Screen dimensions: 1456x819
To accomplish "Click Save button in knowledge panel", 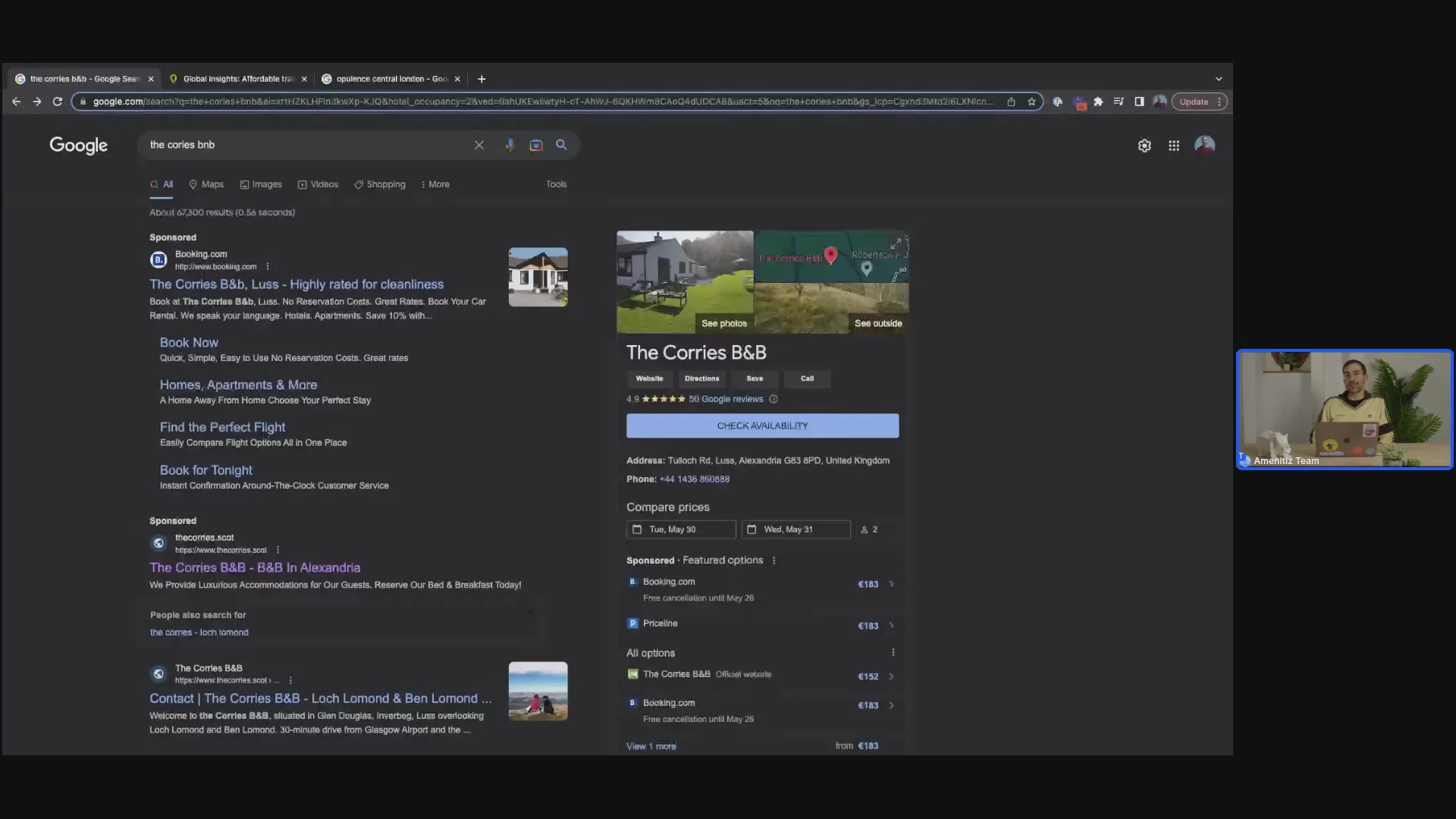I will (755, 378).
